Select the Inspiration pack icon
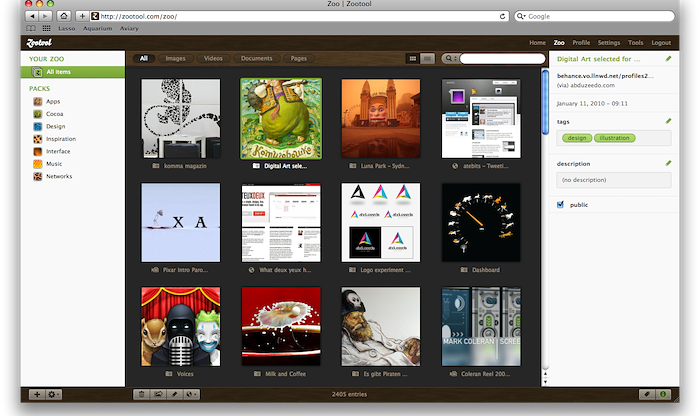Screen dimensions: 700x416 38,139
